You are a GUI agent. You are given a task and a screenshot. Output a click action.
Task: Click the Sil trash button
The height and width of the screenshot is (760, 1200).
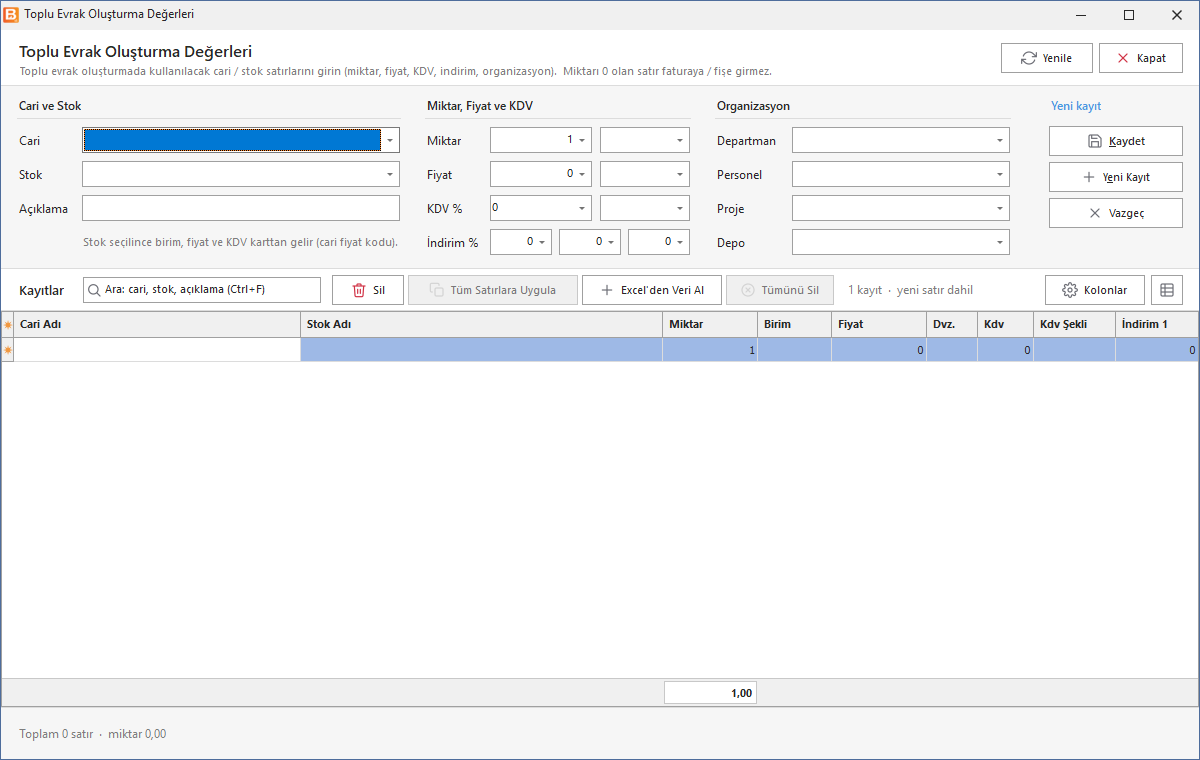(x=368, y=290)
